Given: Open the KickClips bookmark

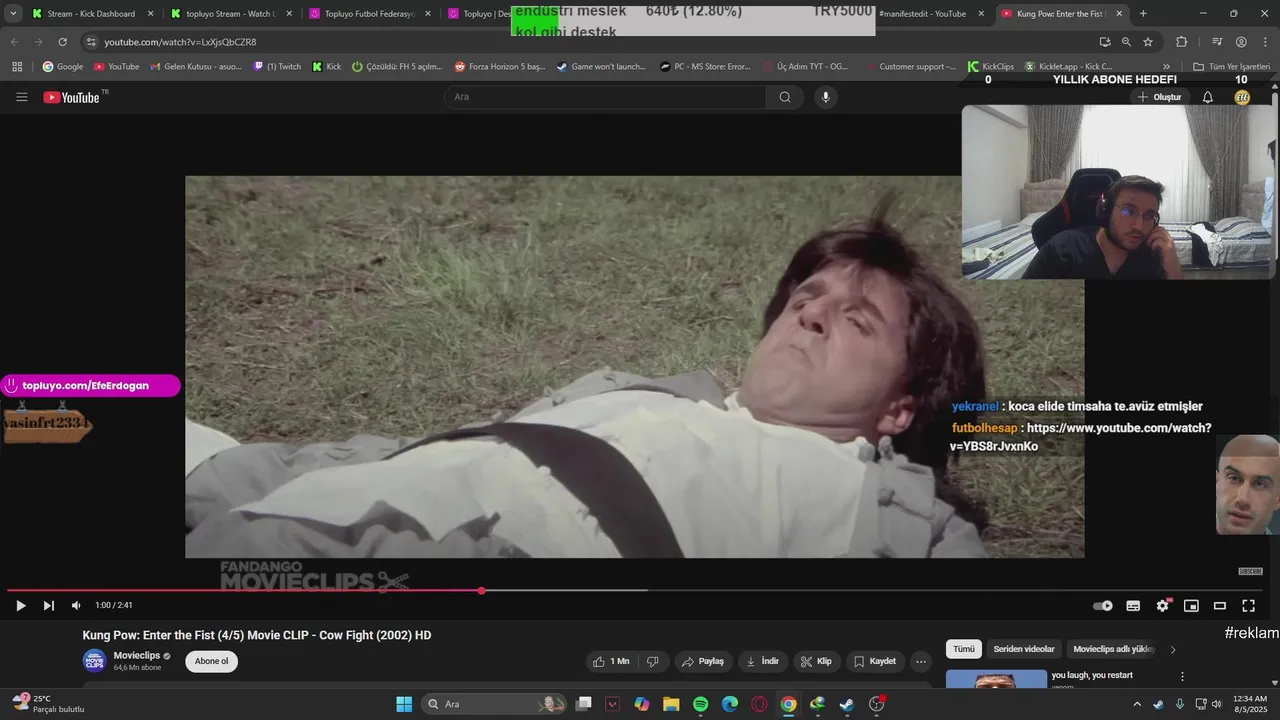Looking at the screenshot, I should coord(990,67).
